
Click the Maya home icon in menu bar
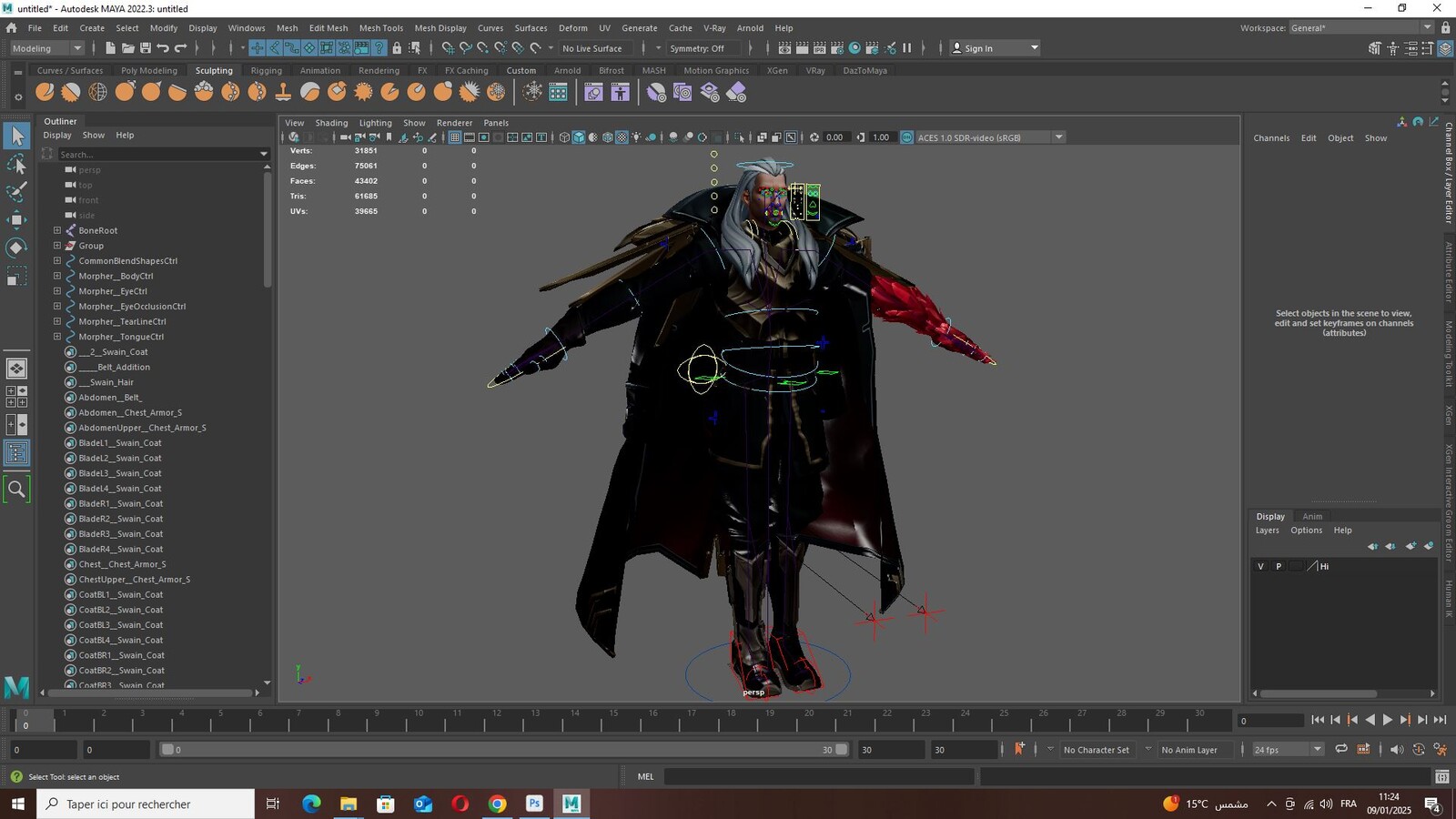point(12,28)
